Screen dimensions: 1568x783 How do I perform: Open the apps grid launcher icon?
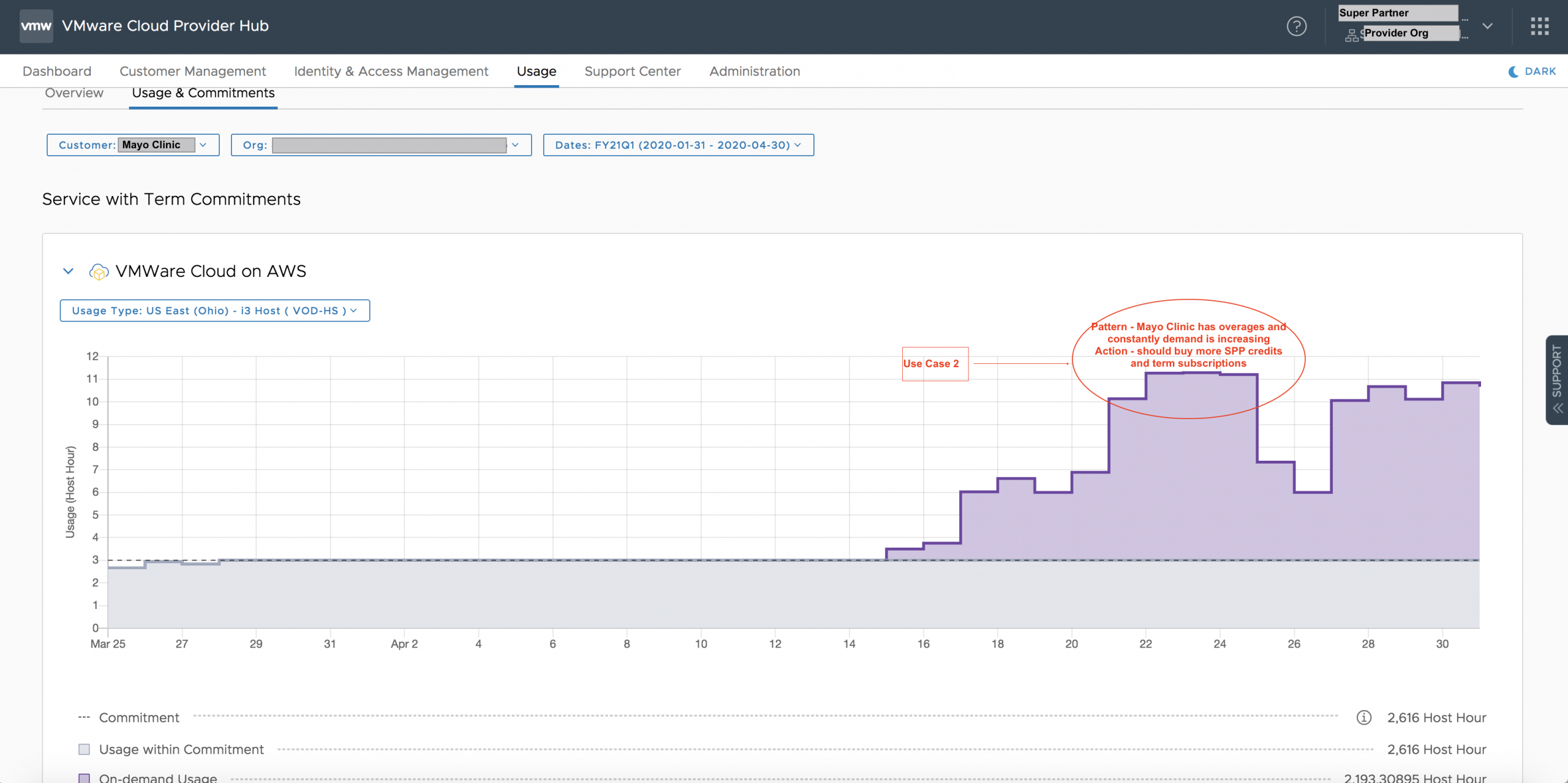coord(1539,26)
